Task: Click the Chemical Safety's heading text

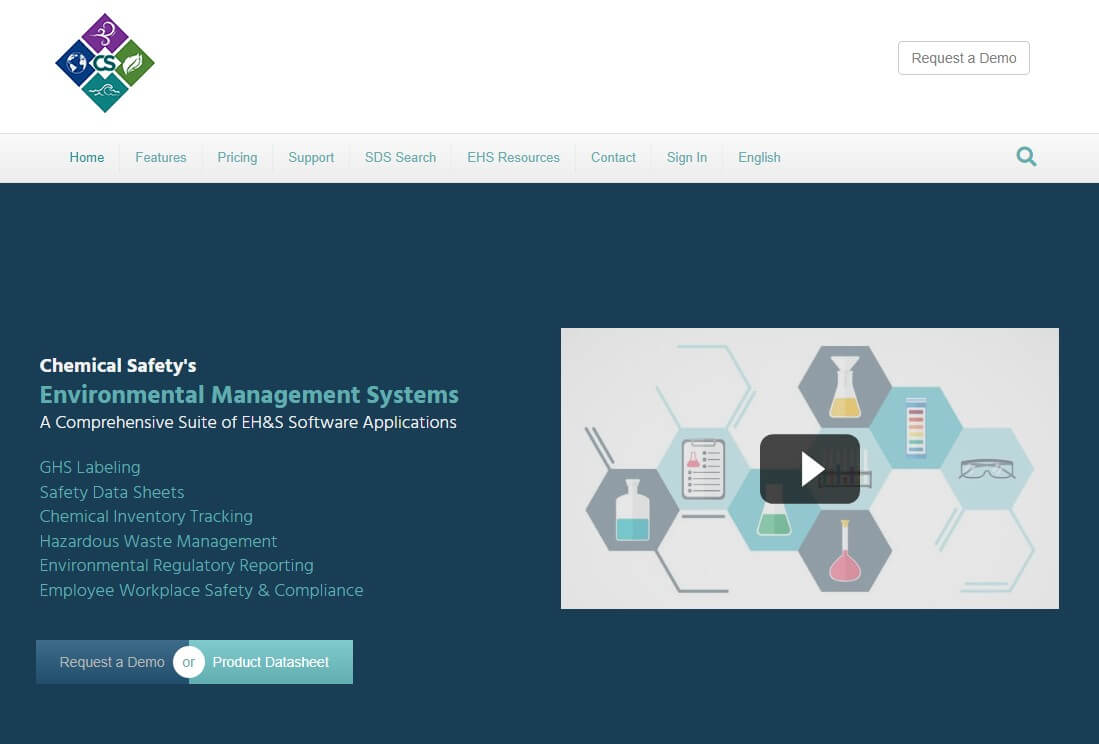Action: point(118,366)
